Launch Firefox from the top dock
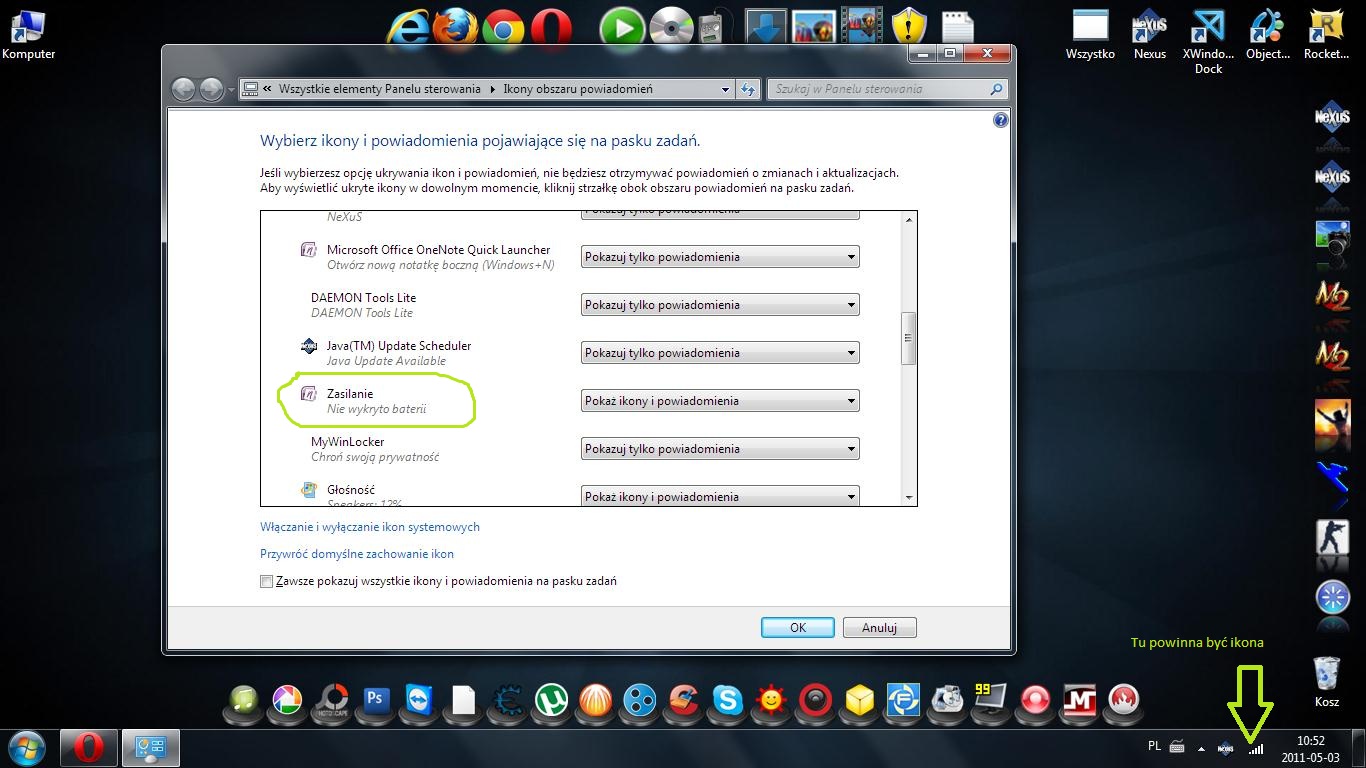This screenshot has height=768, width=1366. coord(455,27)
